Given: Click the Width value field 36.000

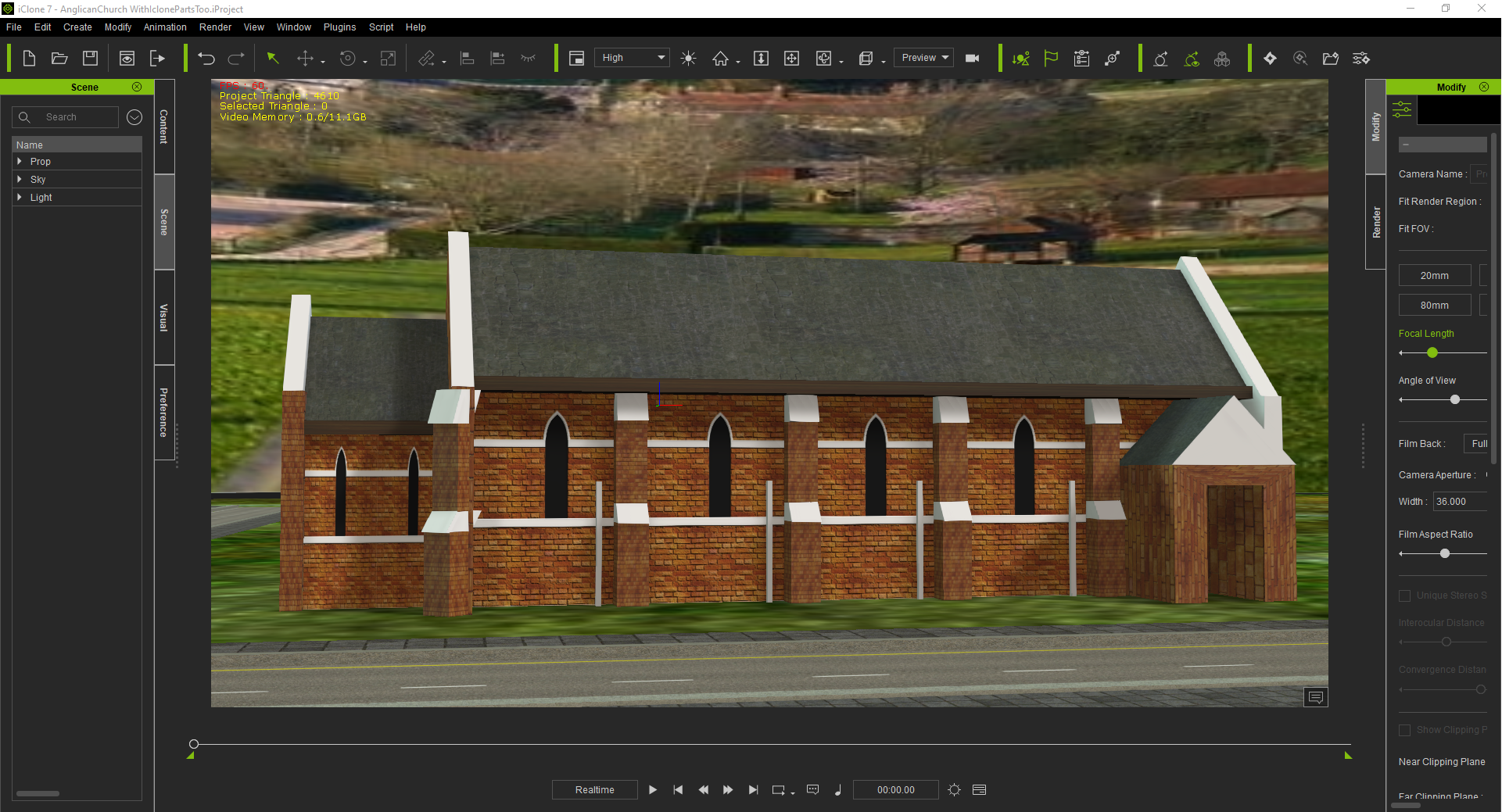Looking at the screenshot, I should (1460, 502).
